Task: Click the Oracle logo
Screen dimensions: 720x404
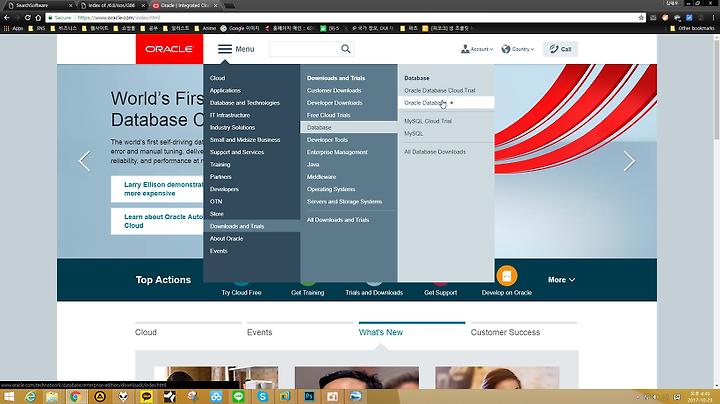Action: coord(169,49)
